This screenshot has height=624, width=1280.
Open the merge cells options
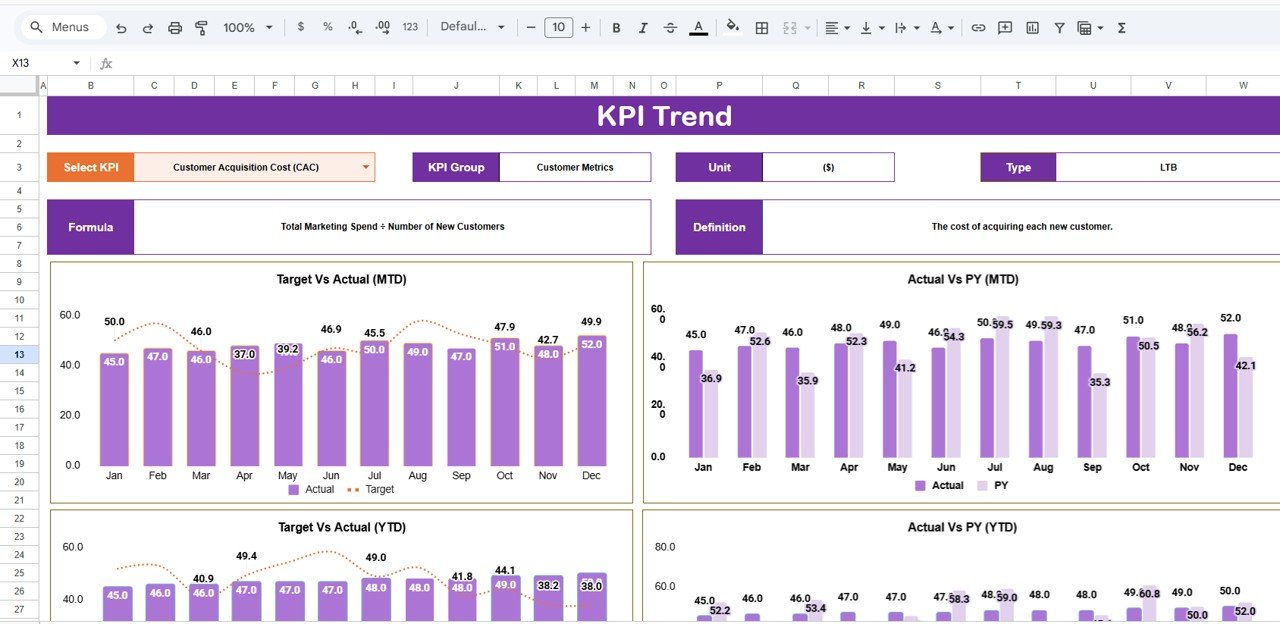[x=796, y=28]
